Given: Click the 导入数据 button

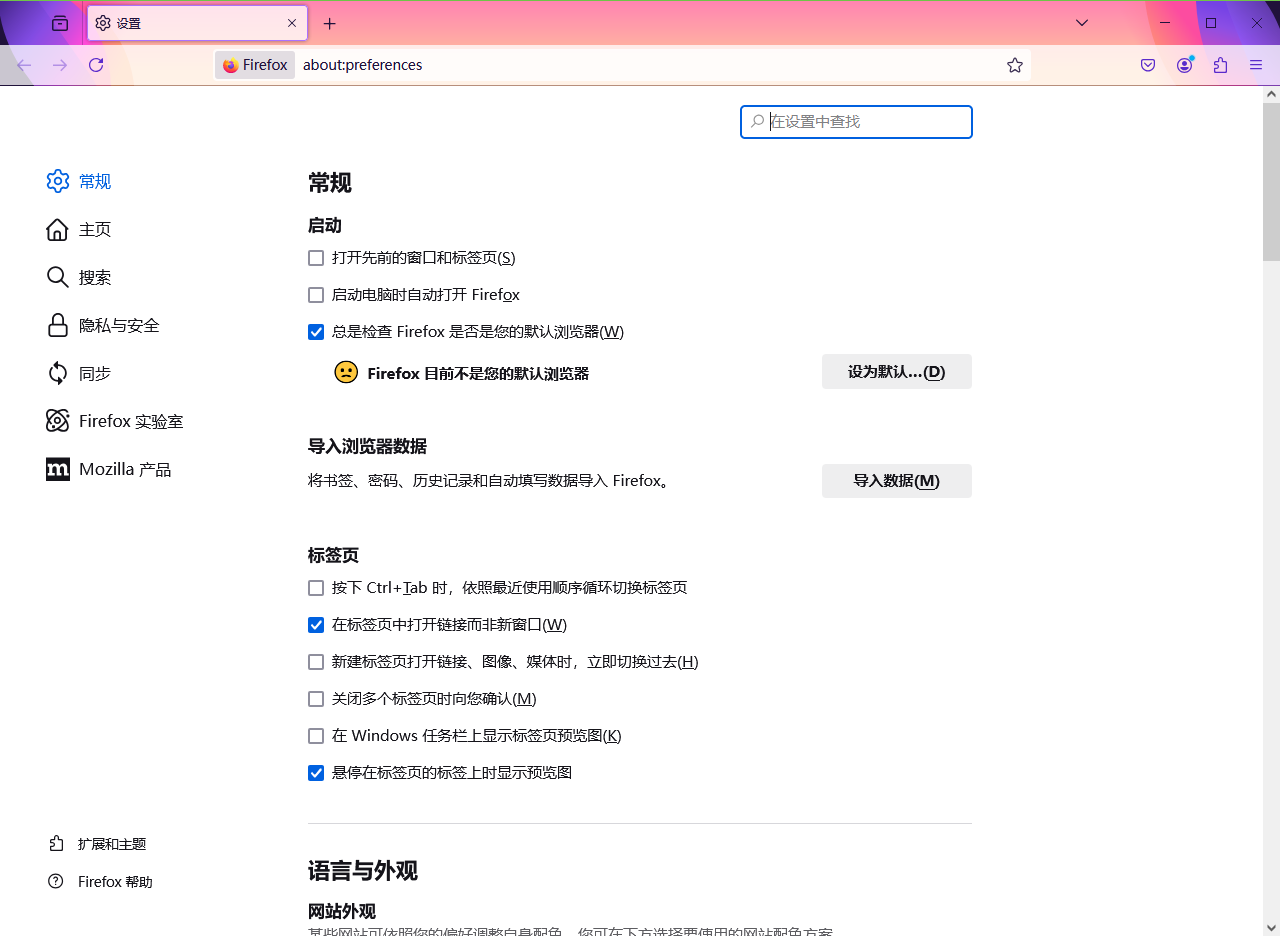Looking at the screenshot, I should click(896, 481).
